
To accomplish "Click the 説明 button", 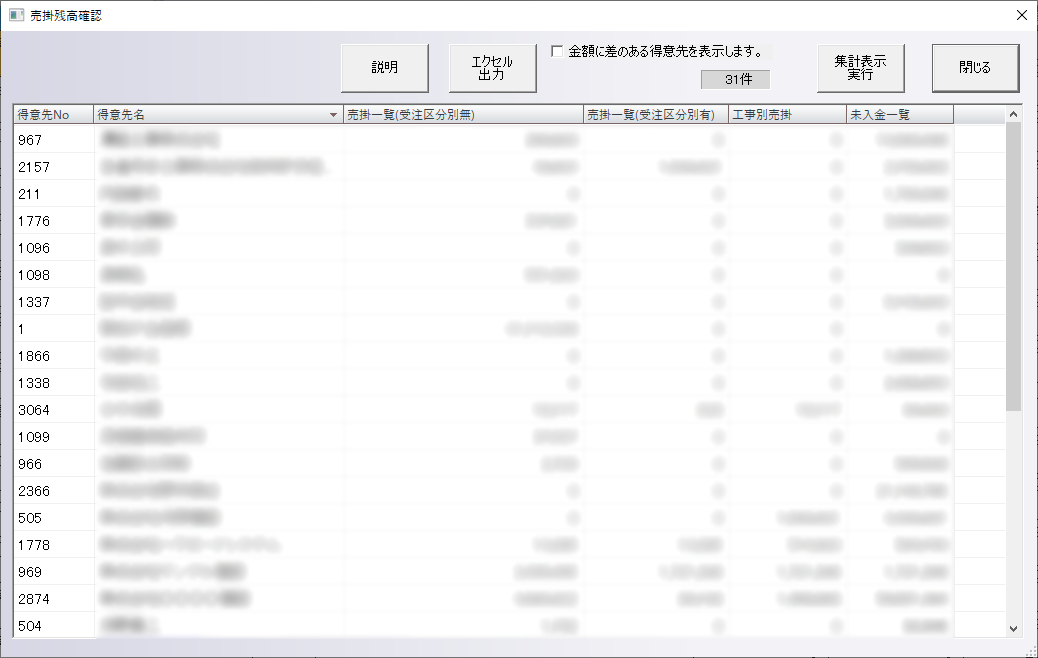I will pyautogui.click(x=385, y=68).
